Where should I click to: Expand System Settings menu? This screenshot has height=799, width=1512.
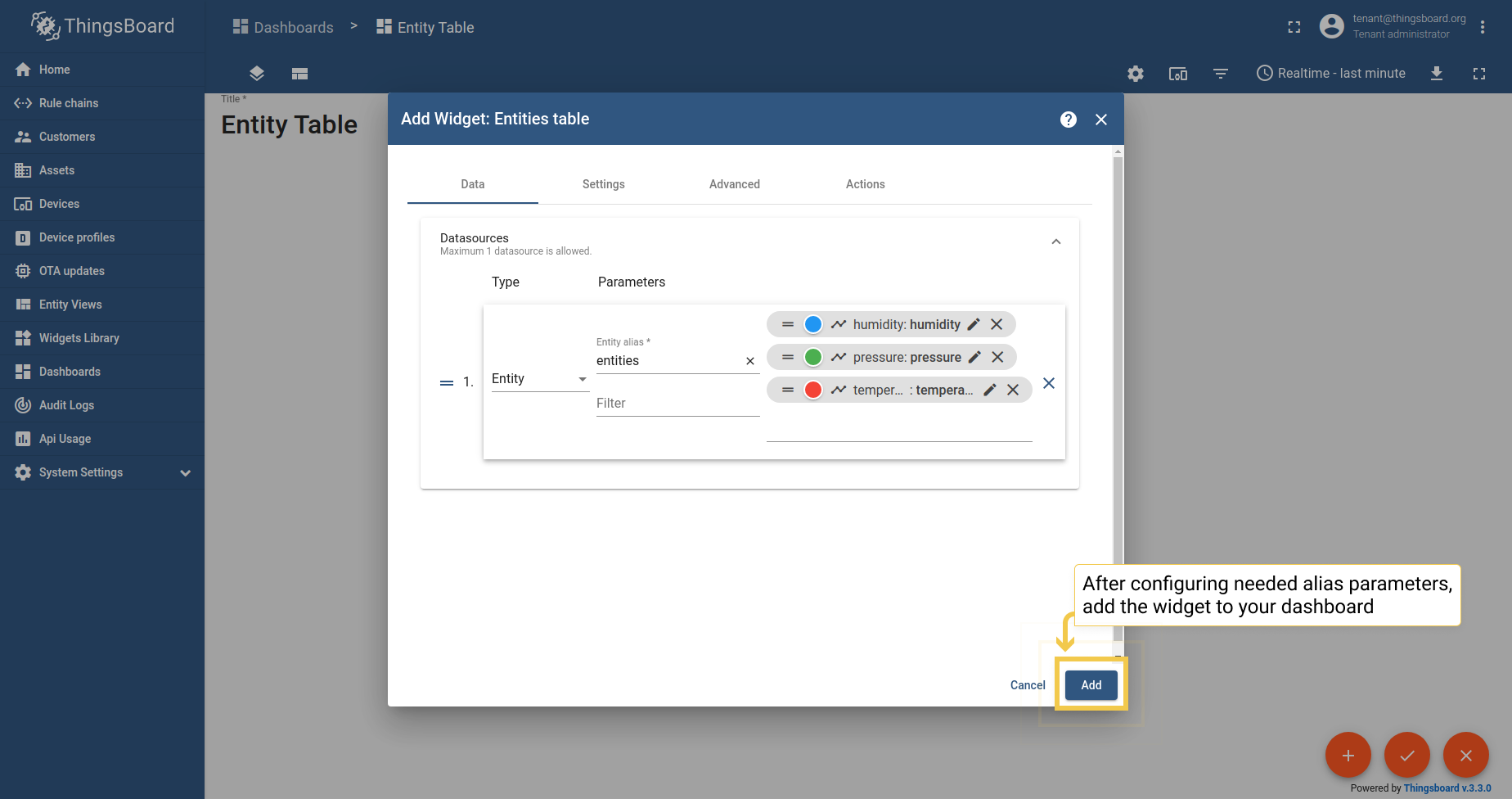101,472
